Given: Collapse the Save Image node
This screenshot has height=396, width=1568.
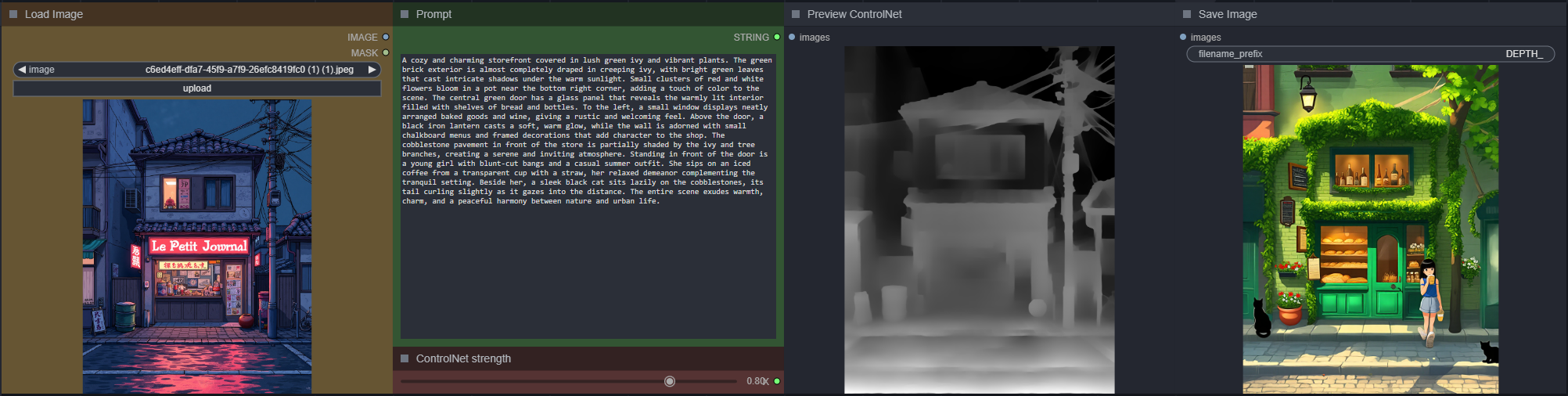Looking at the screenshot, I should (1187, 14).
